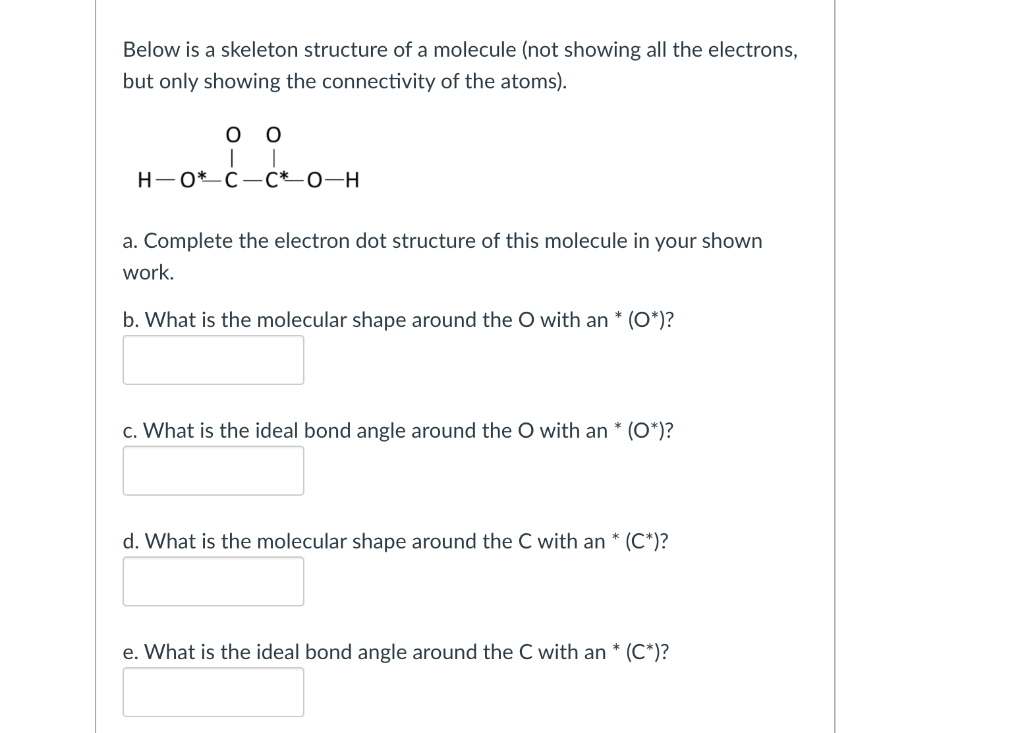
Task: Click question c text about ideal bond angle
Action: click(x=397, y=430)
